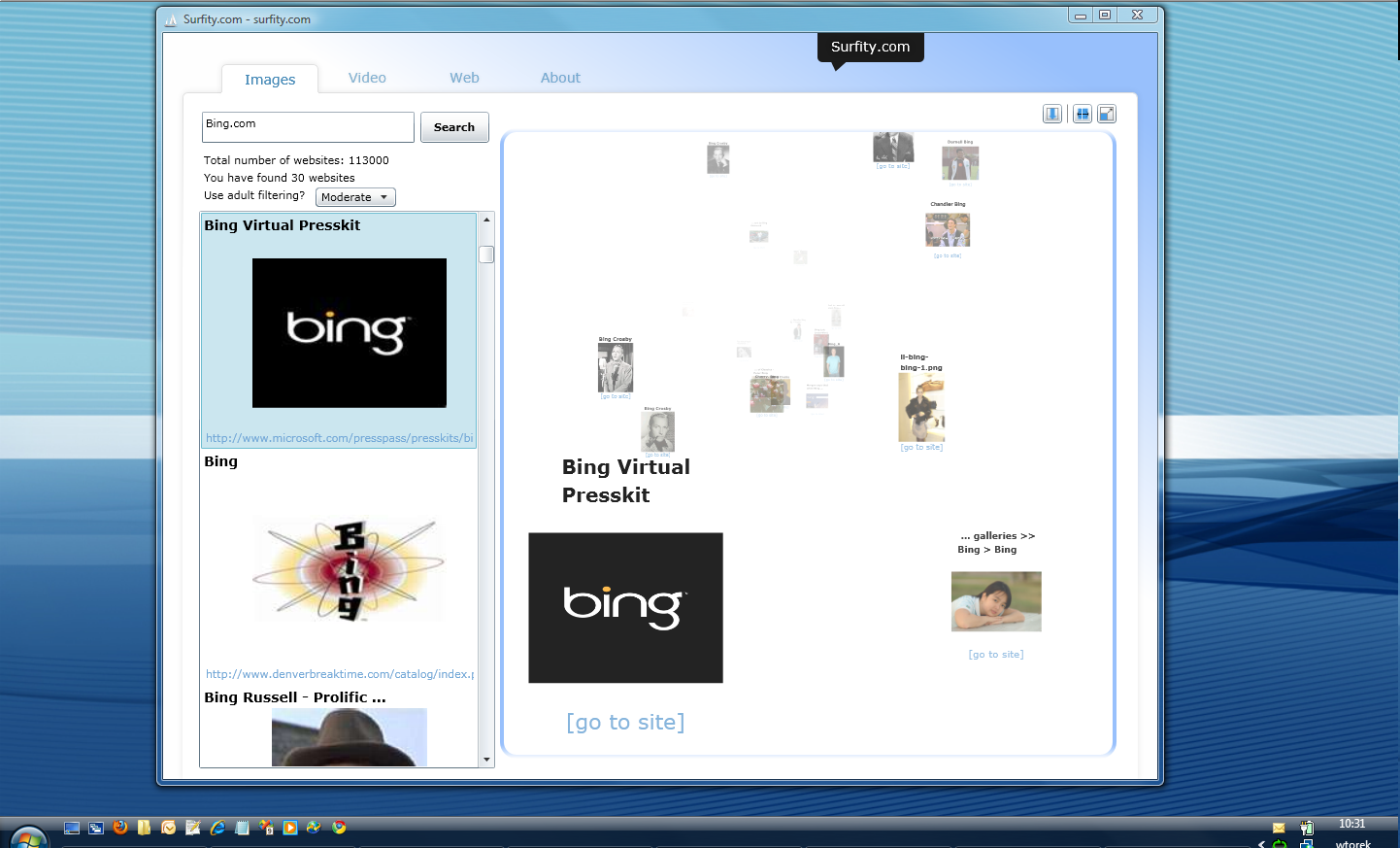Switch to the Web tab

[x=464, y=78]
